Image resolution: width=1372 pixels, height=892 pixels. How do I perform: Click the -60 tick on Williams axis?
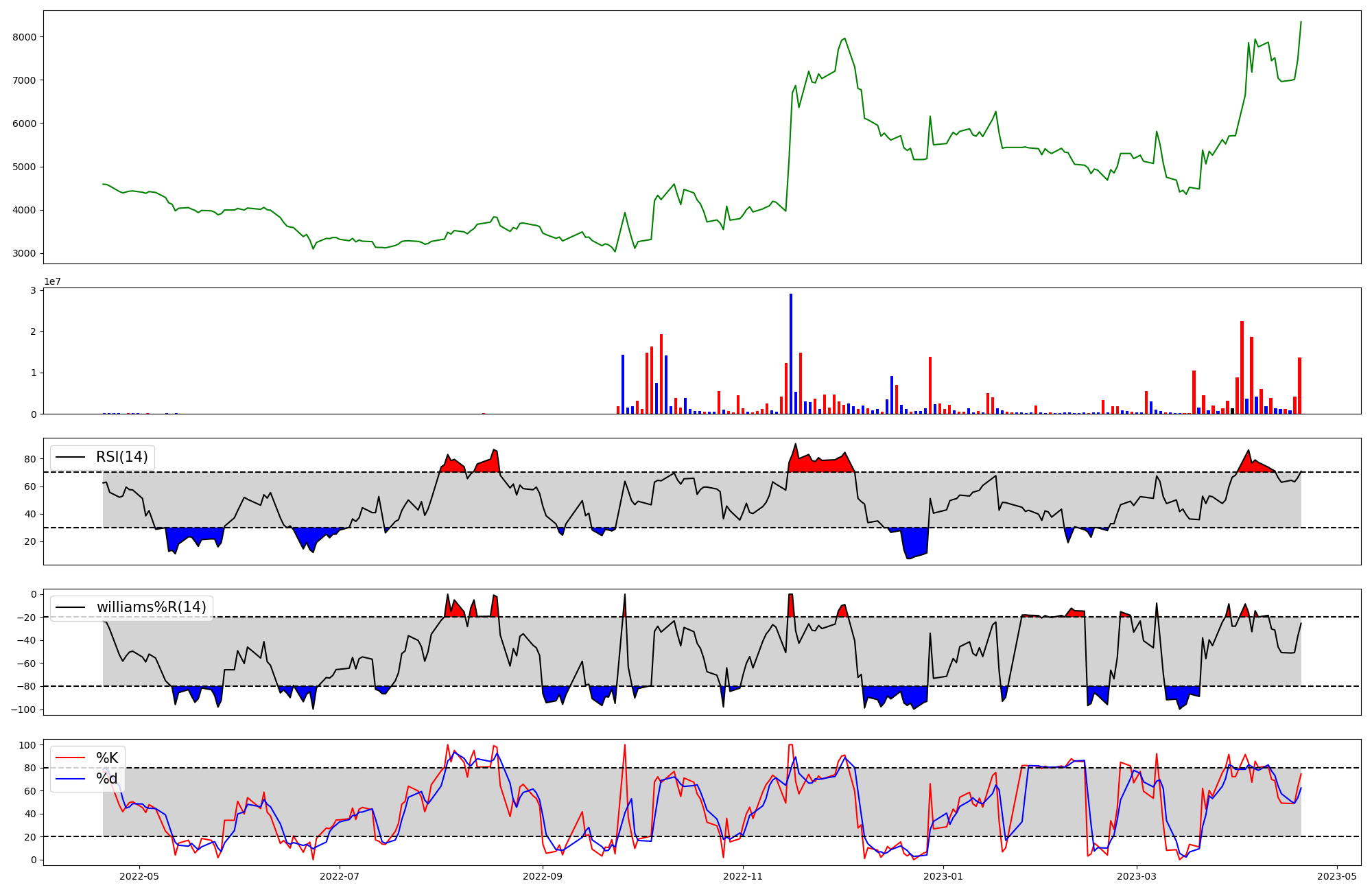tap(27, 664)
